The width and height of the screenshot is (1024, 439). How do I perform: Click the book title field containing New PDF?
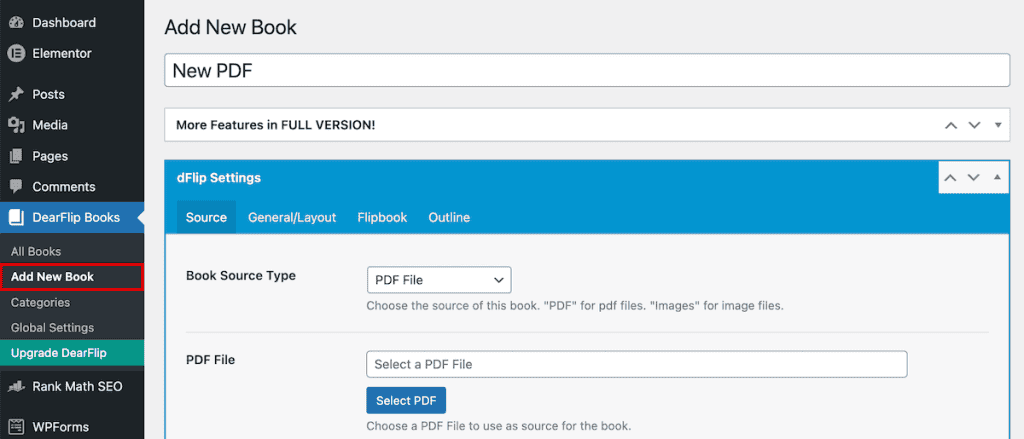(587, 70)
